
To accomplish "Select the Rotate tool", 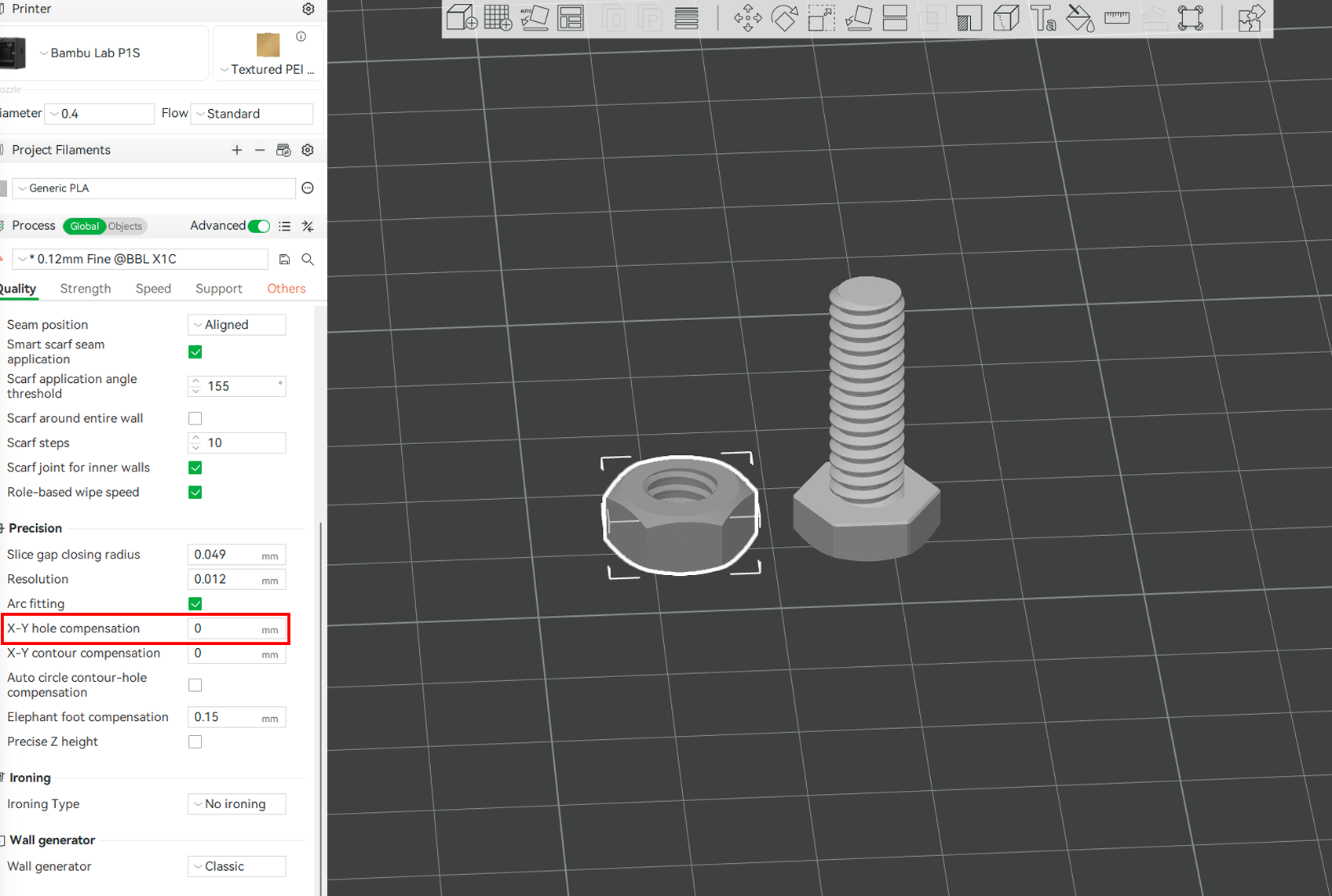I will coord(784,17).
